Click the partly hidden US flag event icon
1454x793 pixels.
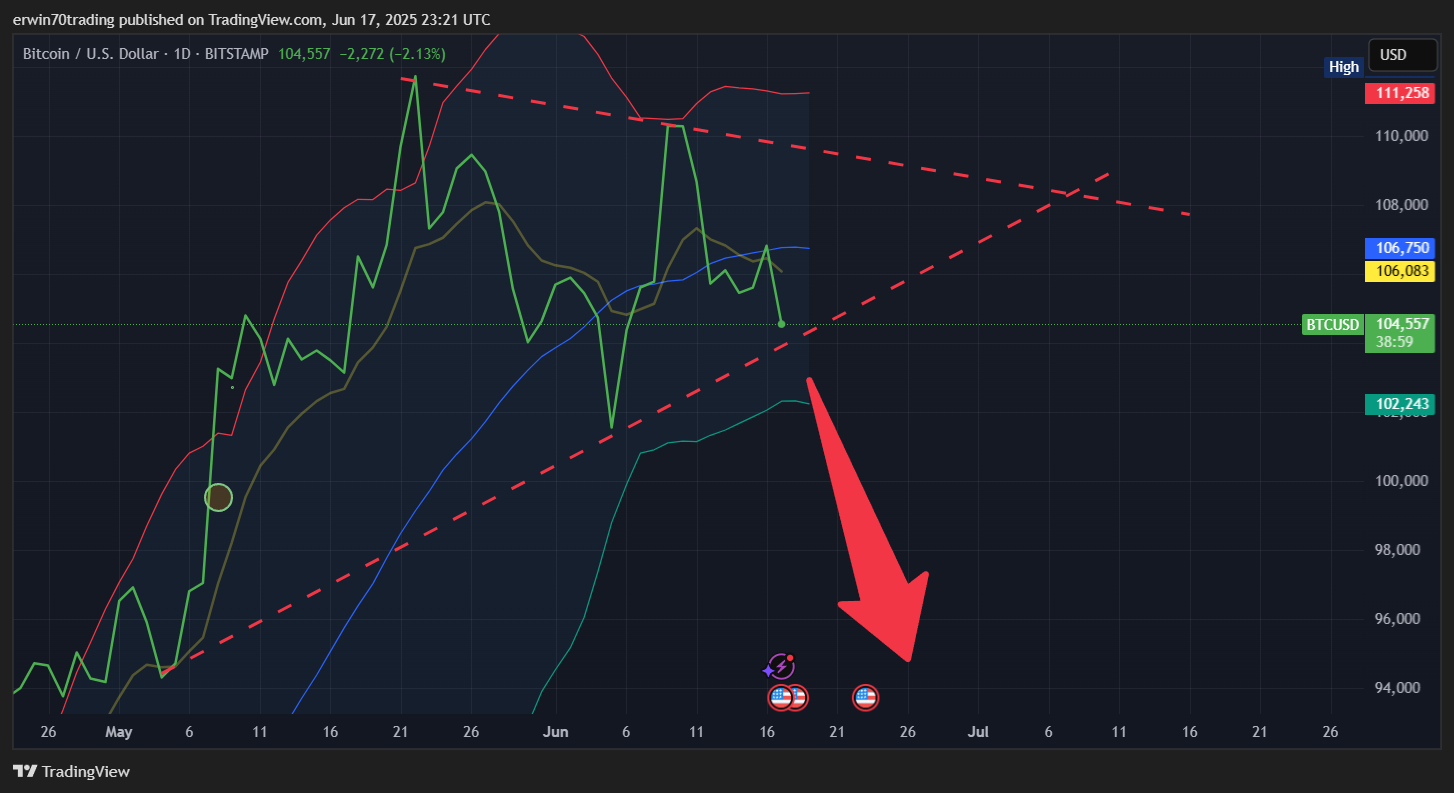pos(800,698)
